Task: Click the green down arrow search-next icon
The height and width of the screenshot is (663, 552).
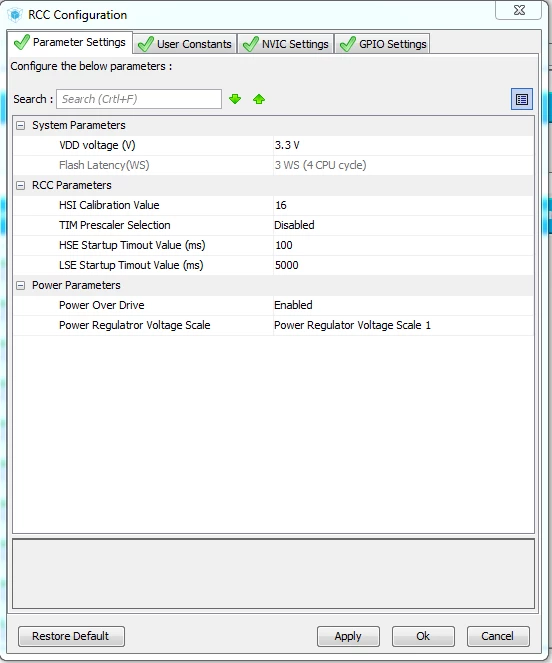Action: (235, 99)
